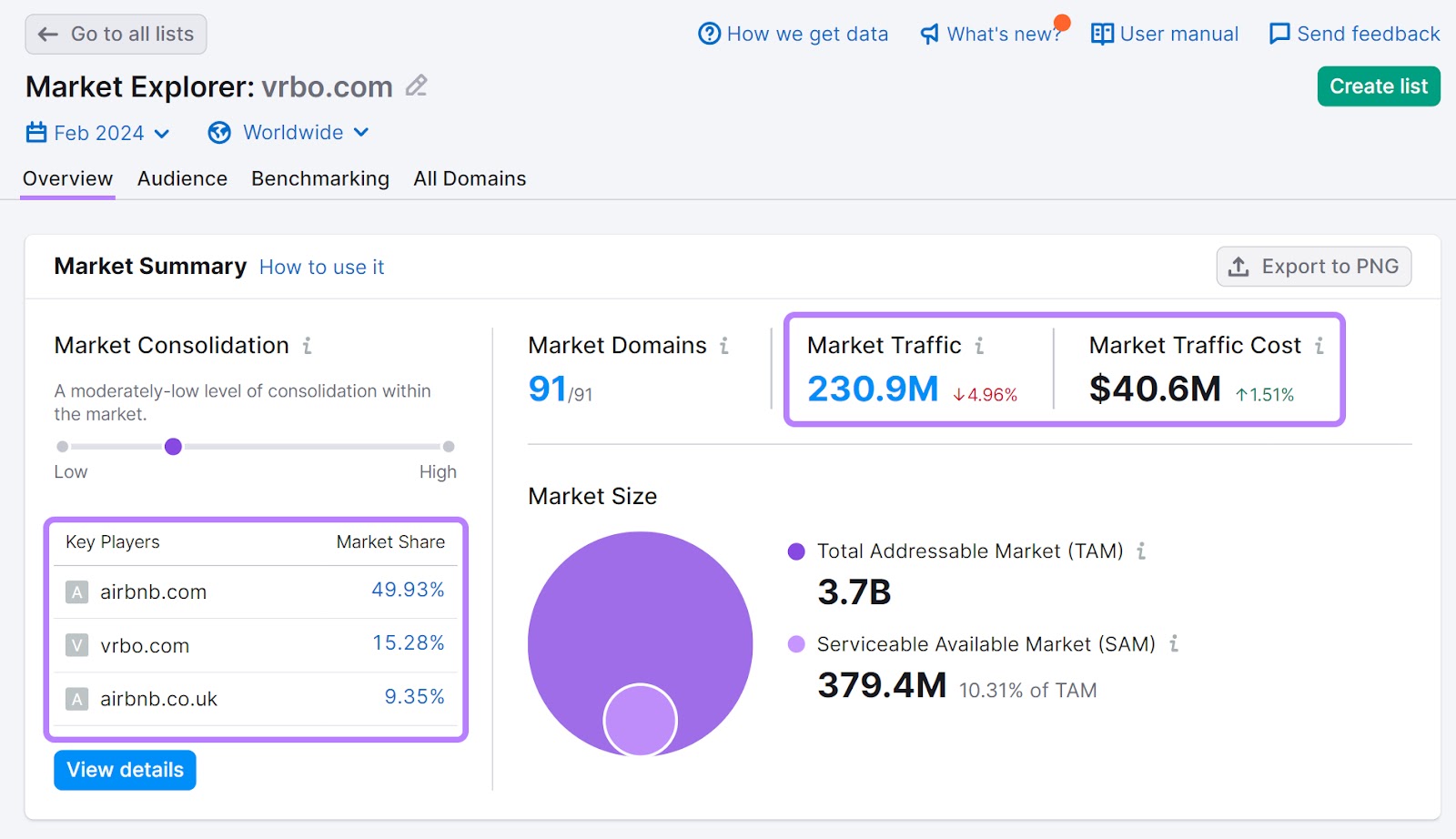Click the Create list button
1456x839 pixels.
pos(1379,86)
